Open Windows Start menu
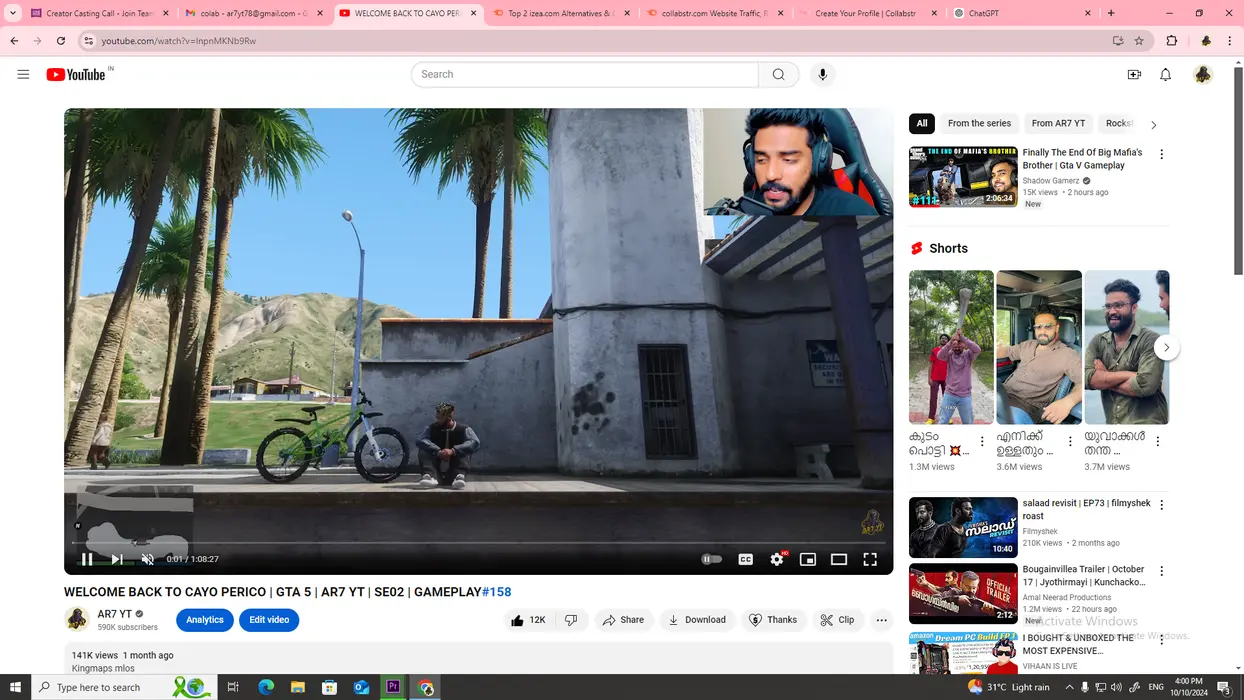Viewport: 1244px width, 700px height. tap(15, 687)
